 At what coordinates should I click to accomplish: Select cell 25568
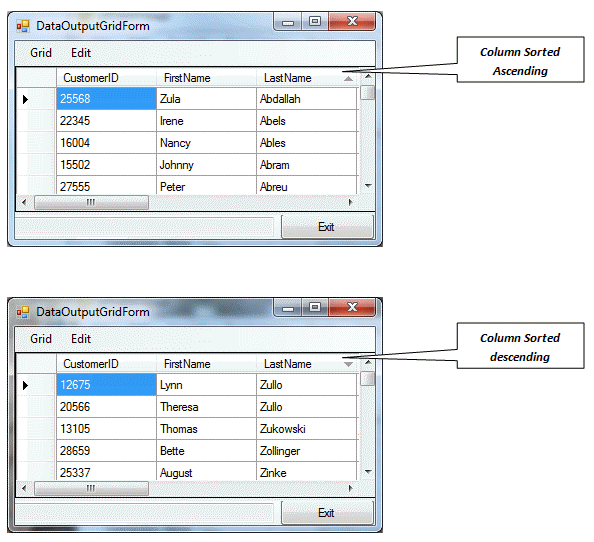[106, 99]
